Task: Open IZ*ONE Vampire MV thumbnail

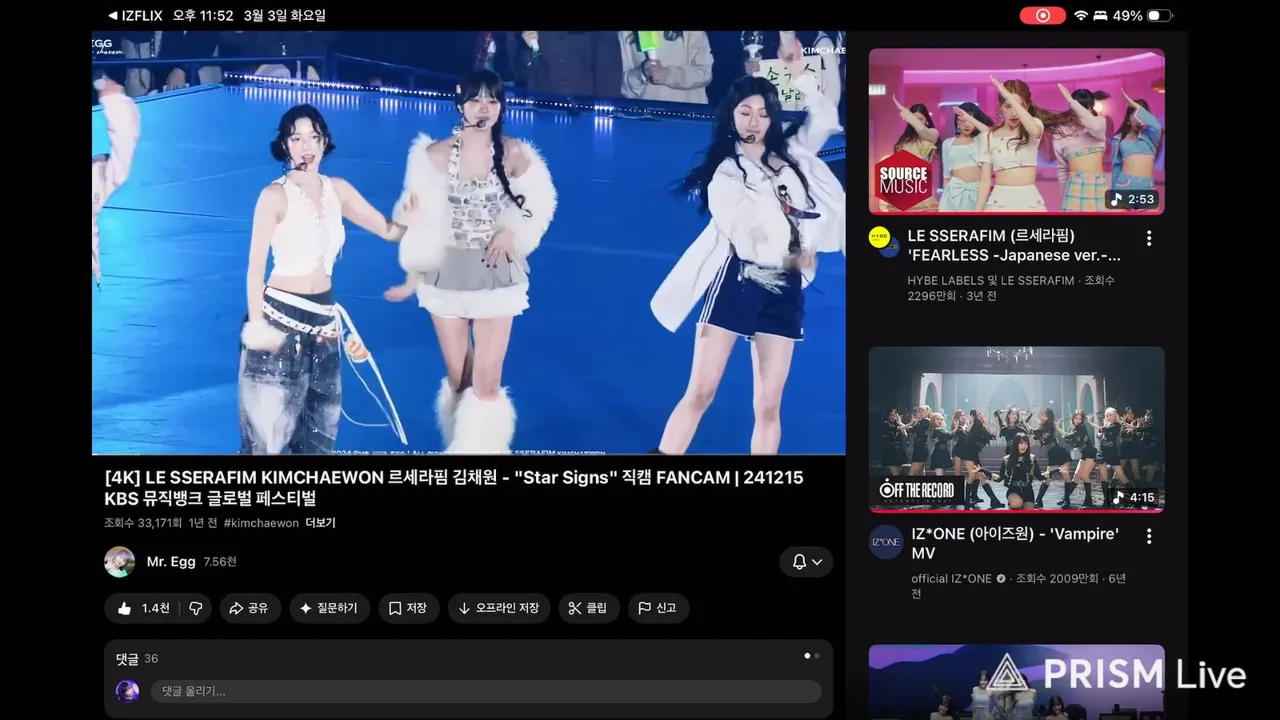Action: click(x=1016, y=429)
